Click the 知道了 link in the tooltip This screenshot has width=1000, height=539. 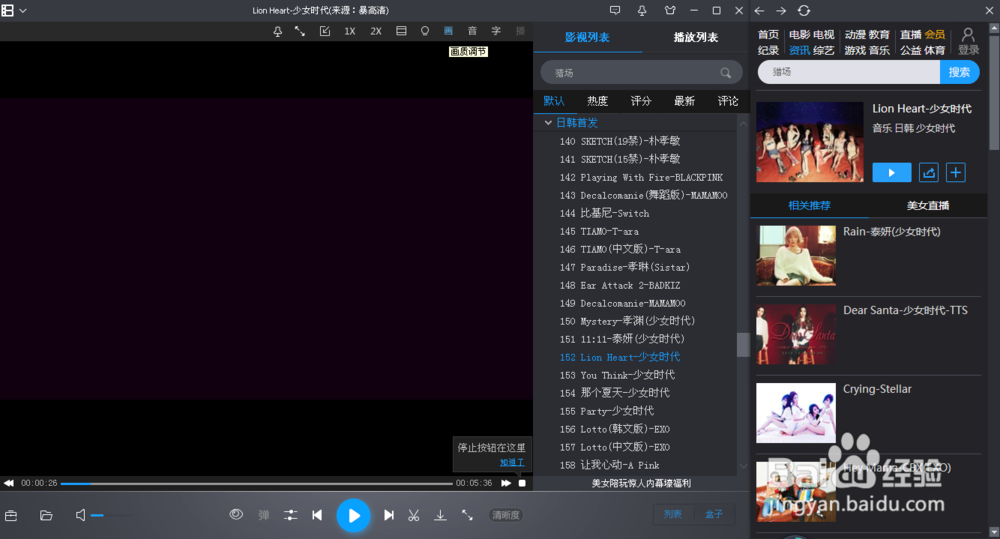click(x=511, y=462)
